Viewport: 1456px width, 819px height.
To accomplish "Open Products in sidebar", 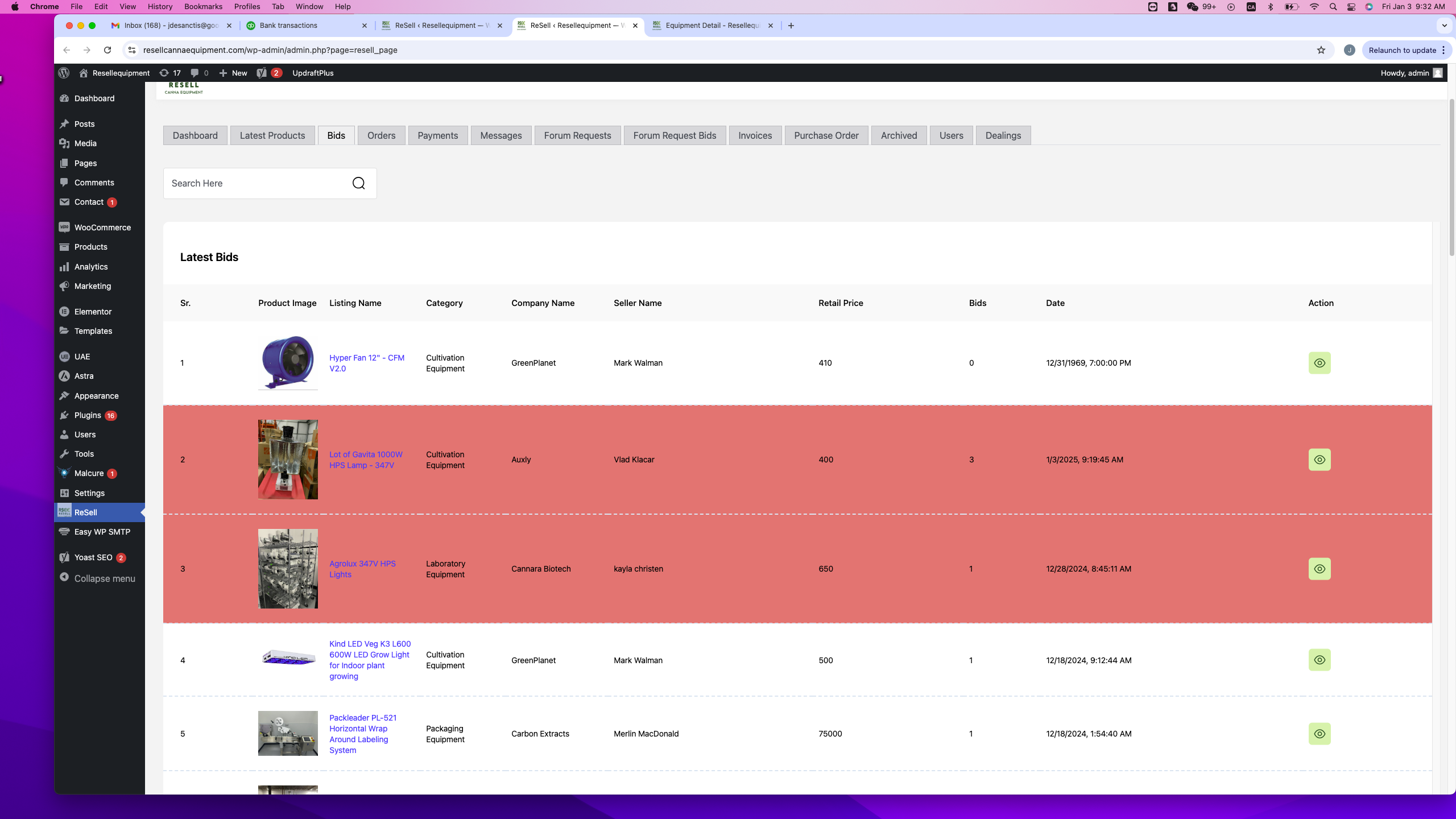I will [x=100, y=247].
